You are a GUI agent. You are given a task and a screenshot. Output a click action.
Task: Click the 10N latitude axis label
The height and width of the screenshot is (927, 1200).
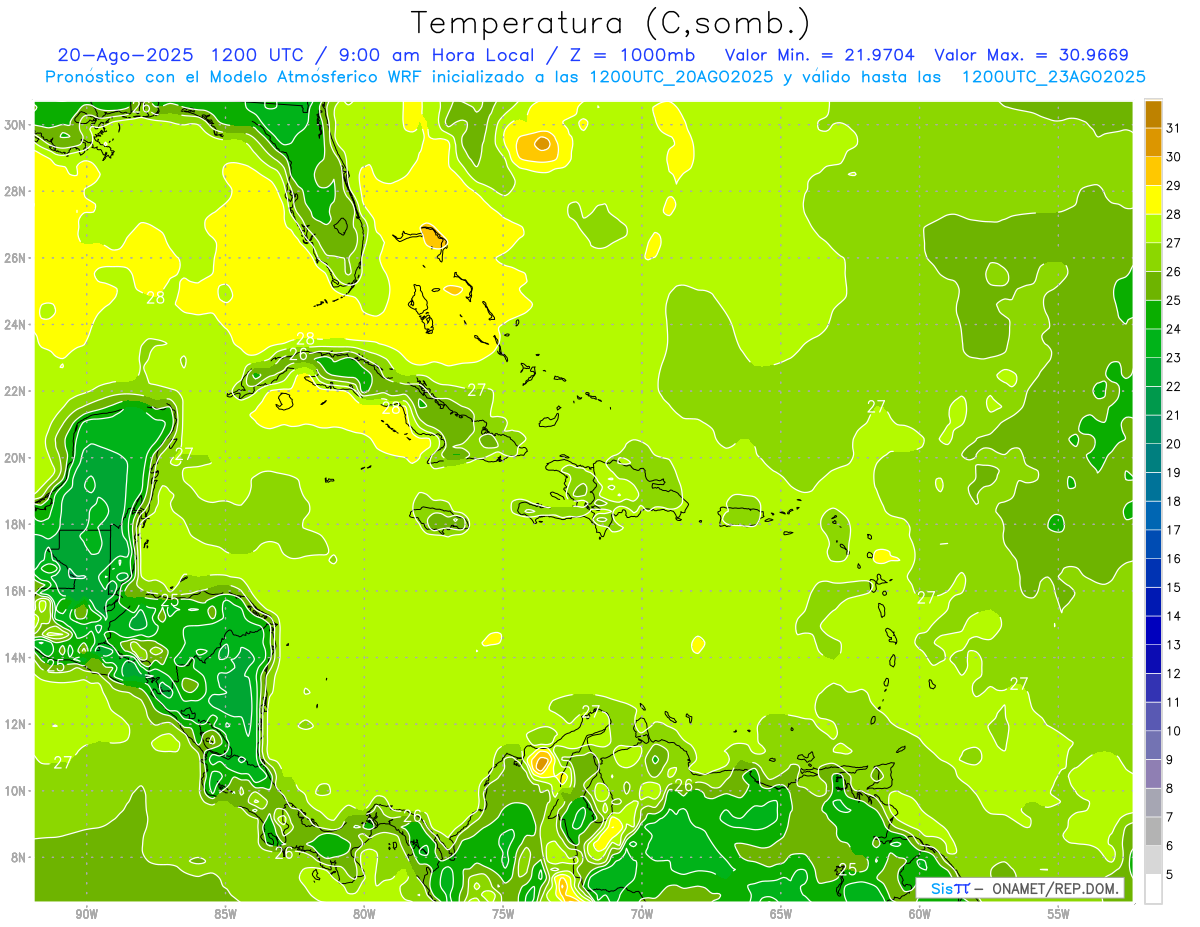(16, 790)
